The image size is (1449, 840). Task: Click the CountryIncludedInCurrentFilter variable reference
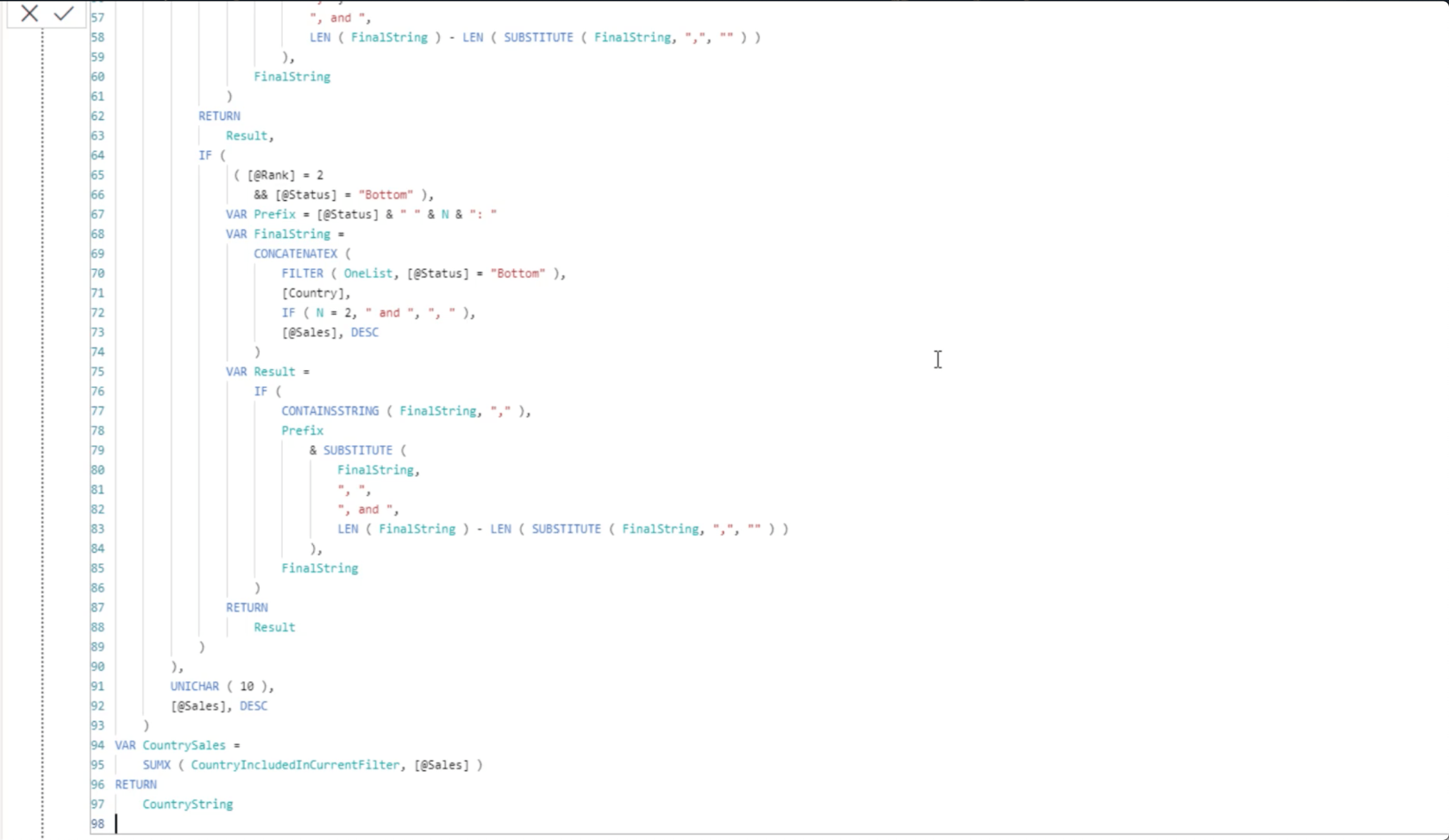(295, 765)
